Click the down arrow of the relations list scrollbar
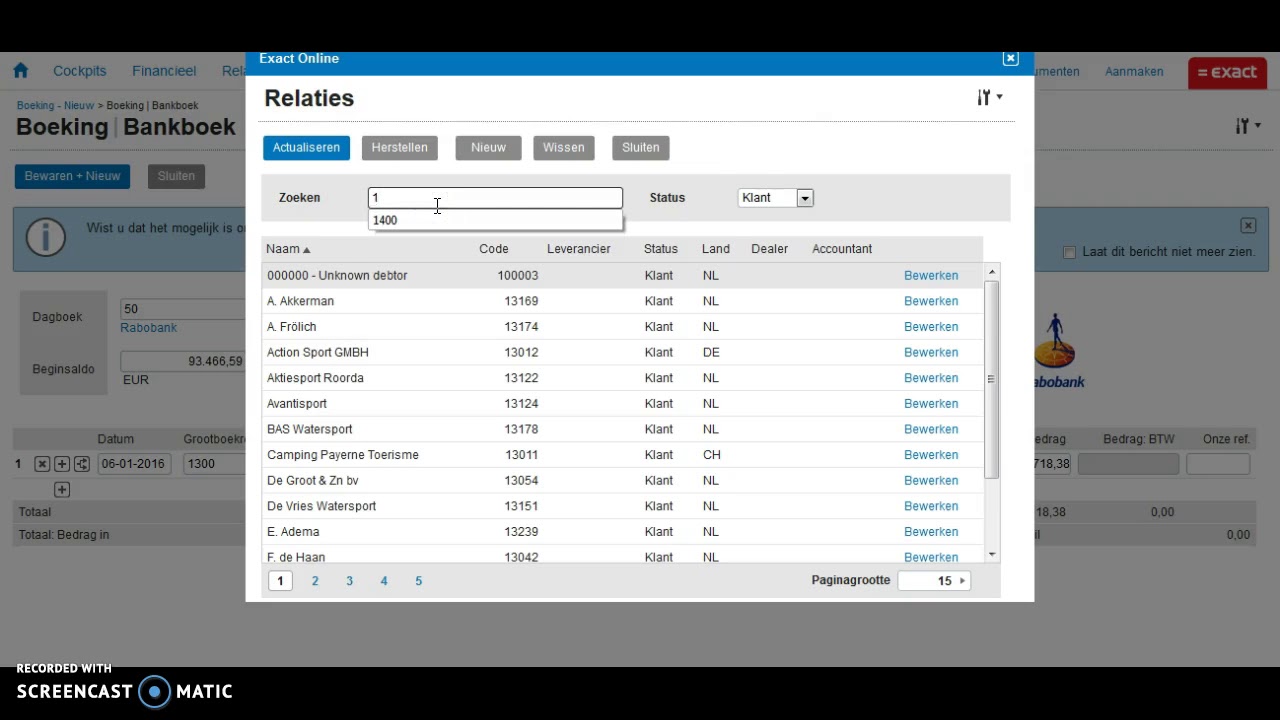Image resolution: width=1280 pixels, height=720 pixels. tap(992, 555)
